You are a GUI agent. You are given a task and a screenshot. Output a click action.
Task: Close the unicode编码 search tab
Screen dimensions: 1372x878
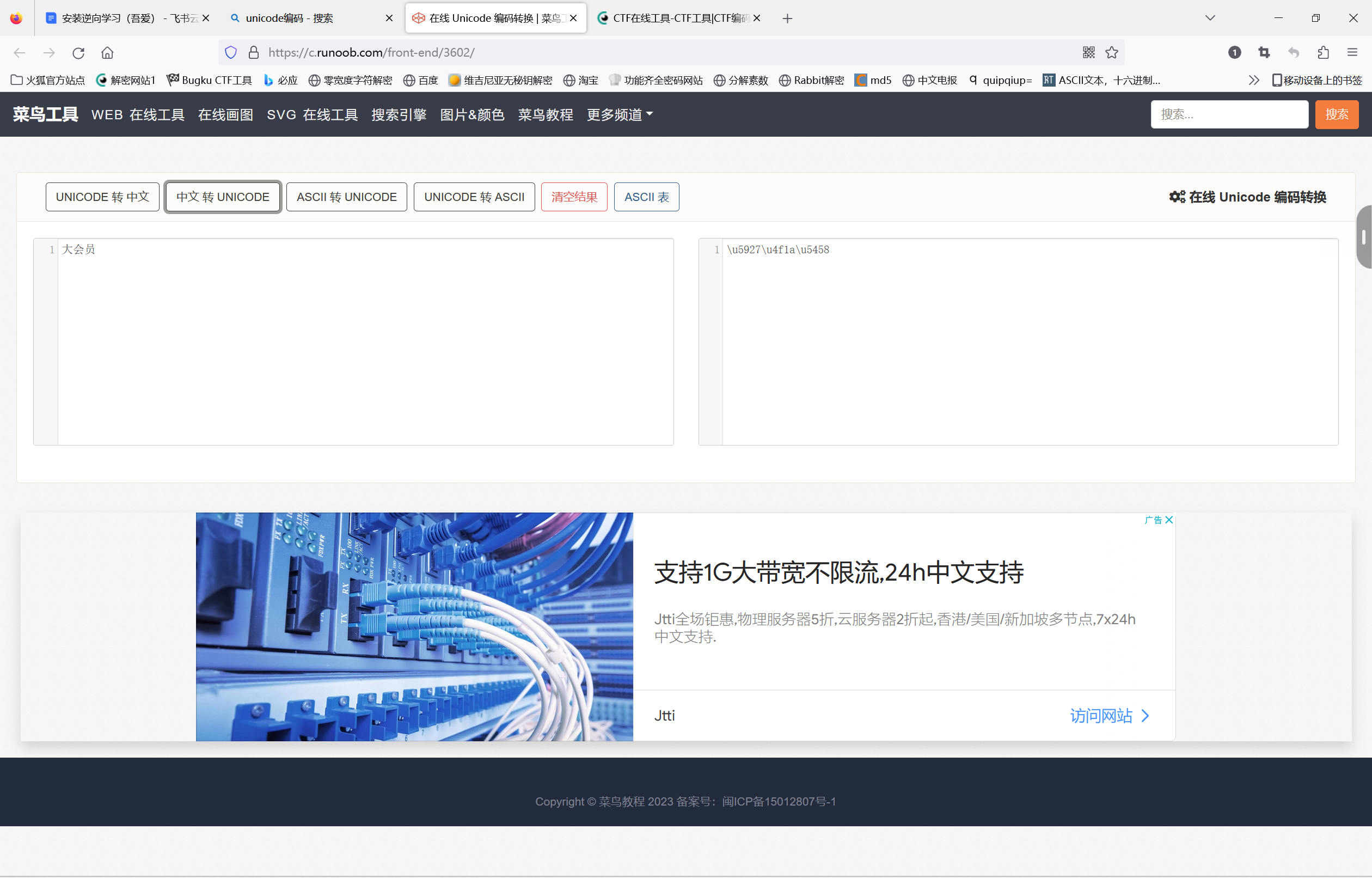(x=389, y=18)
